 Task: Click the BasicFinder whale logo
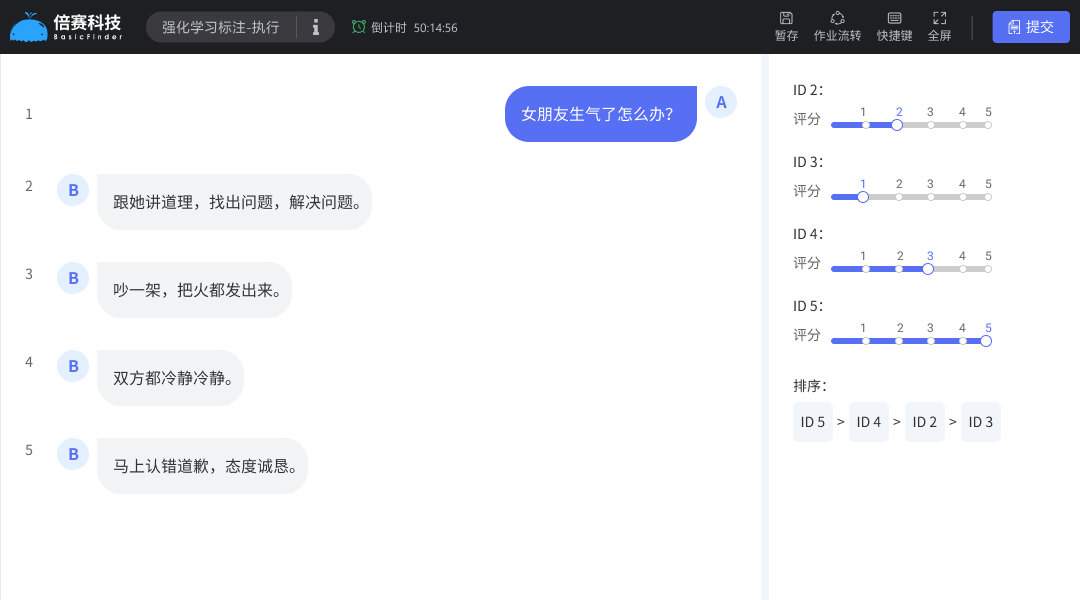pyautogui.click(x=29, y=27)
